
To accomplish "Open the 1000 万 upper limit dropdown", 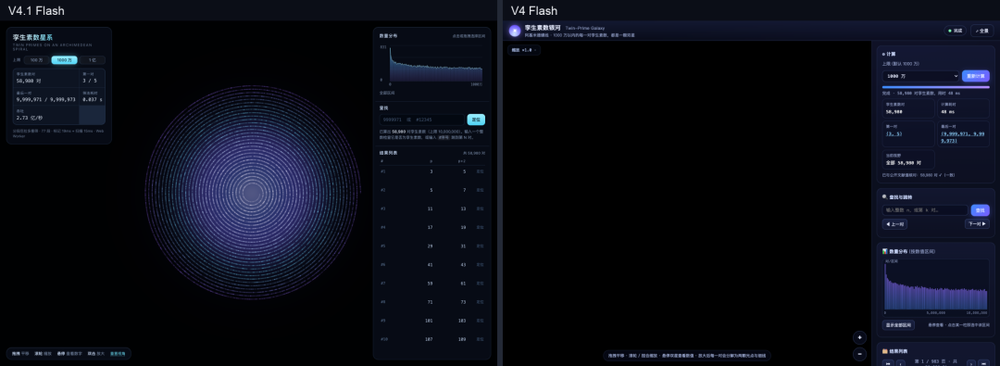I will tap(920, 76).
